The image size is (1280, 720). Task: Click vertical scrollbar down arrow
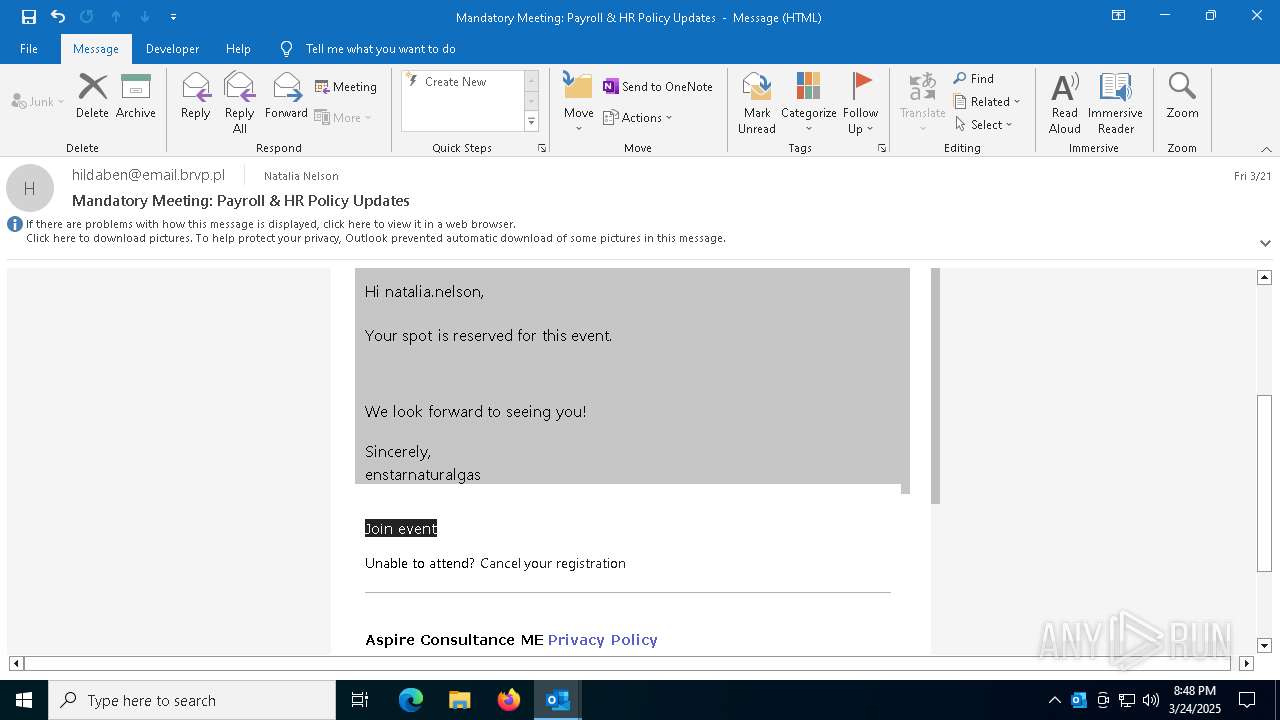(x=1265, y=645)
